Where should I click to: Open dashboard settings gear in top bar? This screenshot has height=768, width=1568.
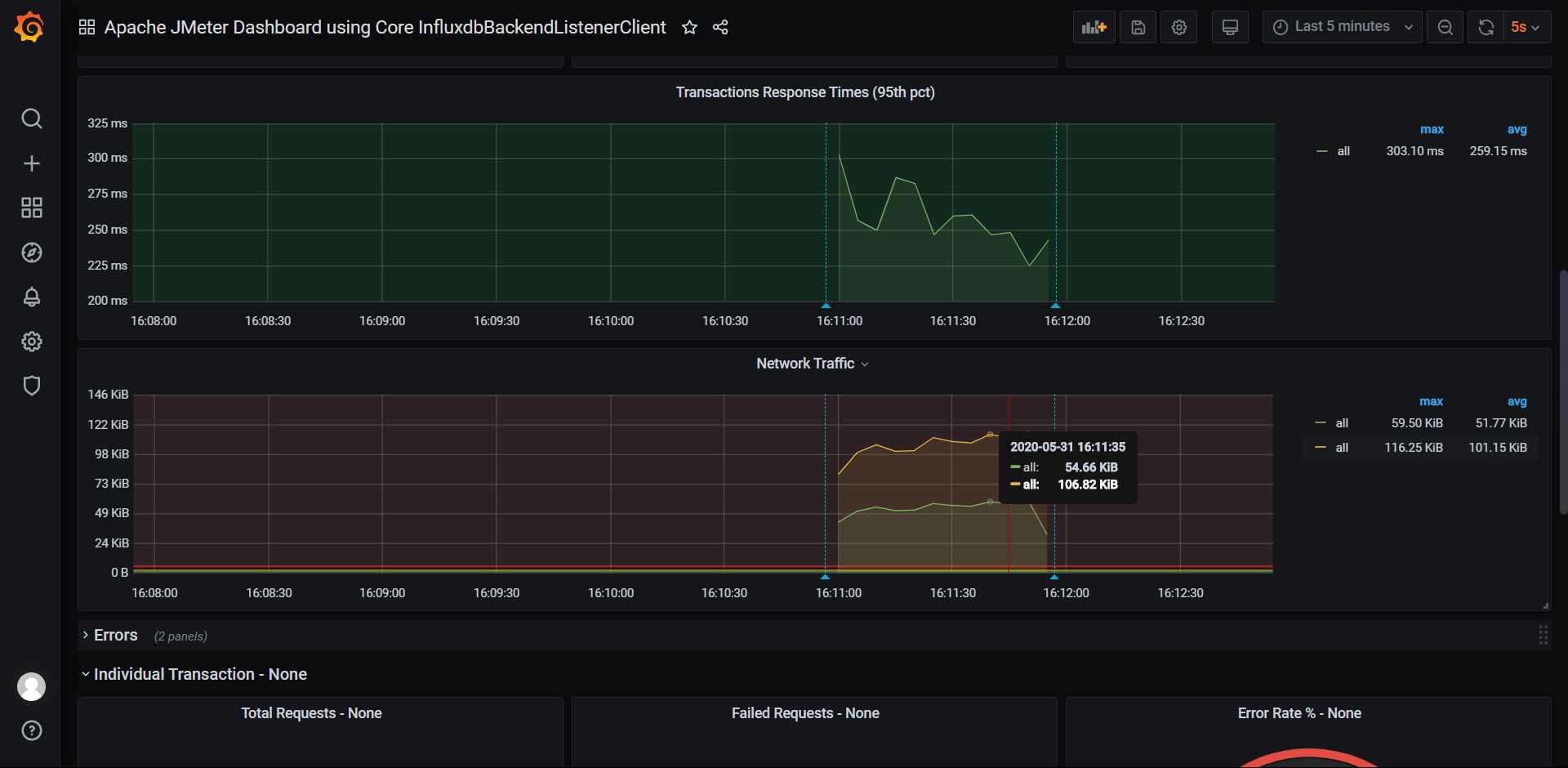[1178, 27]
